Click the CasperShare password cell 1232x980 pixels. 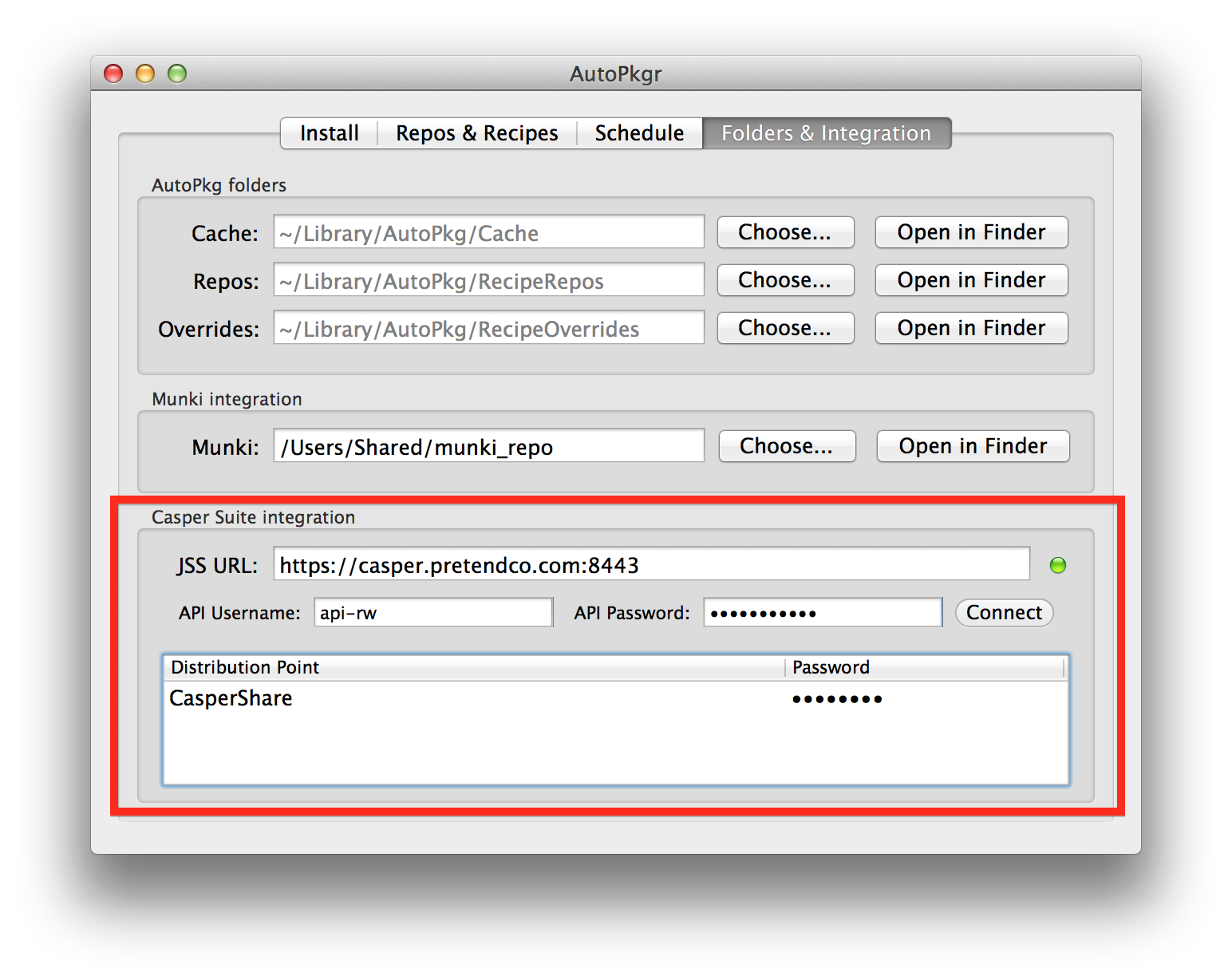pyautogui.click(x=926, y=698)
